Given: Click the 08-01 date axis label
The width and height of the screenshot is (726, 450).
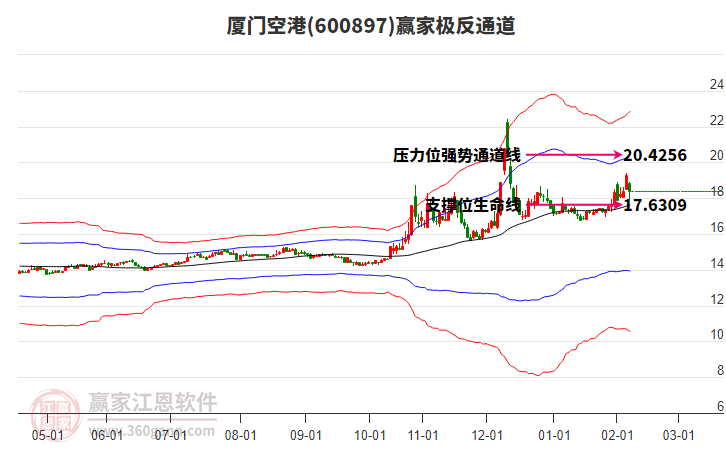Looking at the screenshot, I should pyautogui.click(x=240, y=435).
